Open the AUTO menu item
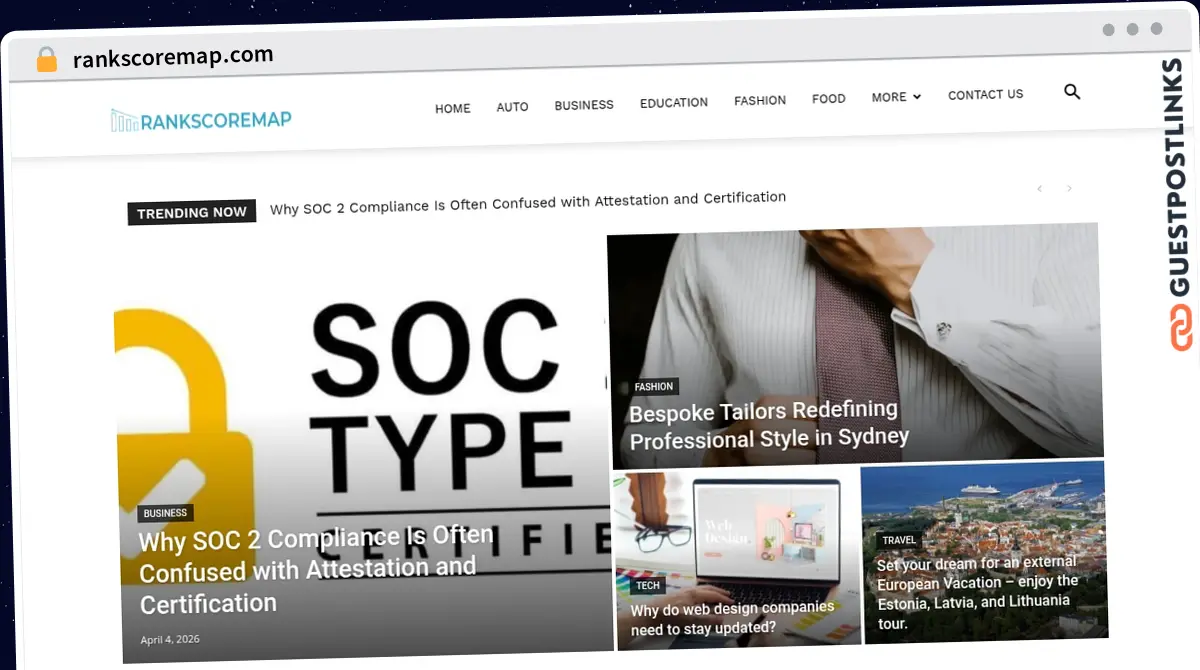The image size is (1200, 670). coord(512,106)
